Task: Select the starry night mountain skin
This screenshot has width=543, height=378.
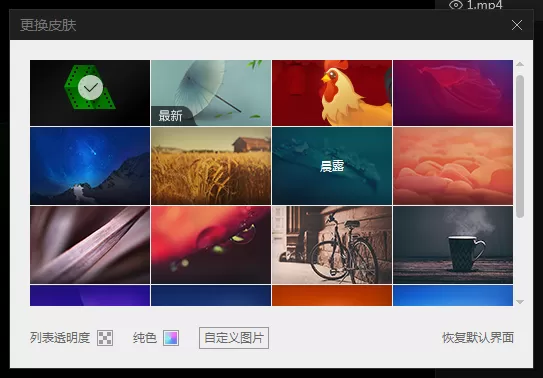Action: 90,166
